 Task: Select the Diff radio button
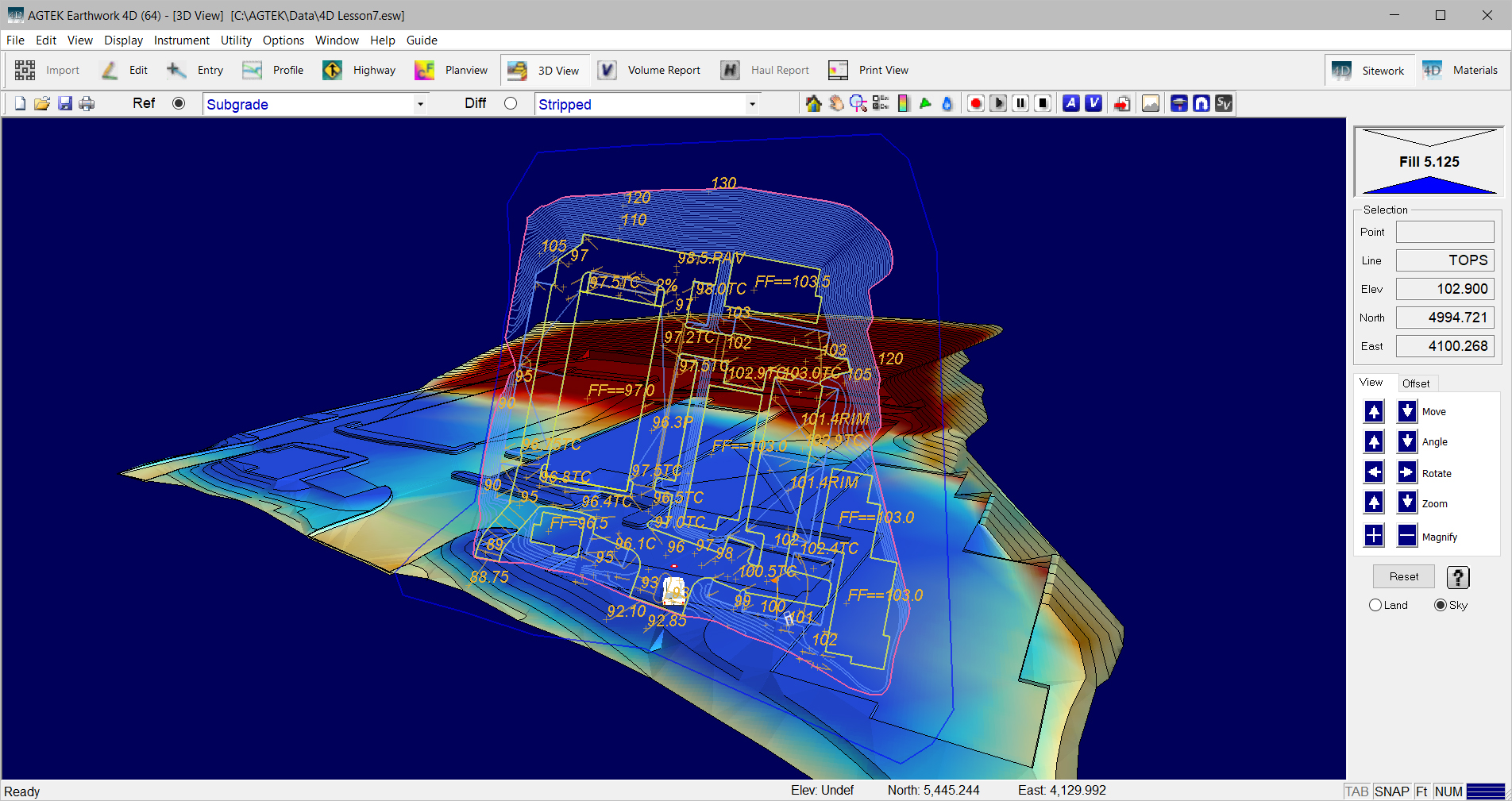point(511,103)
